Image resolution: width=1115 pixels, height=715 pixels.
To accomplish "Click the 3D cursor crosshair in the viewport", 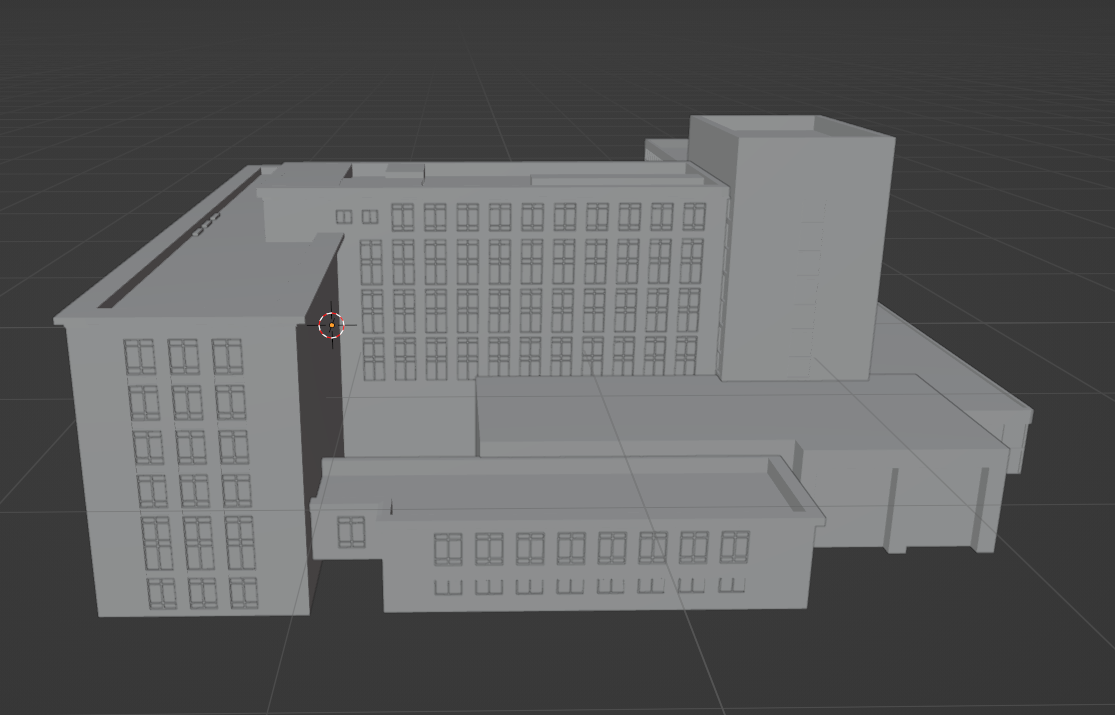I will [331, 325].
